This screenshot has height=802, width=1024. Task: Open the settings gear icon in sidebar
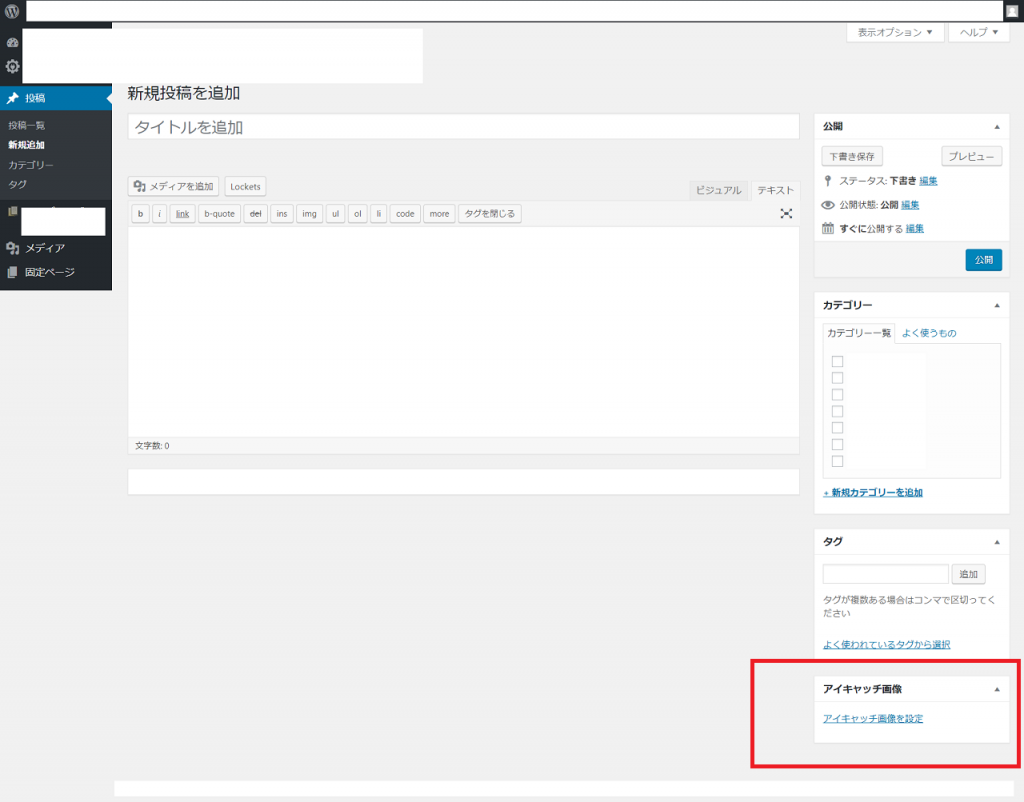coord(12,66)
